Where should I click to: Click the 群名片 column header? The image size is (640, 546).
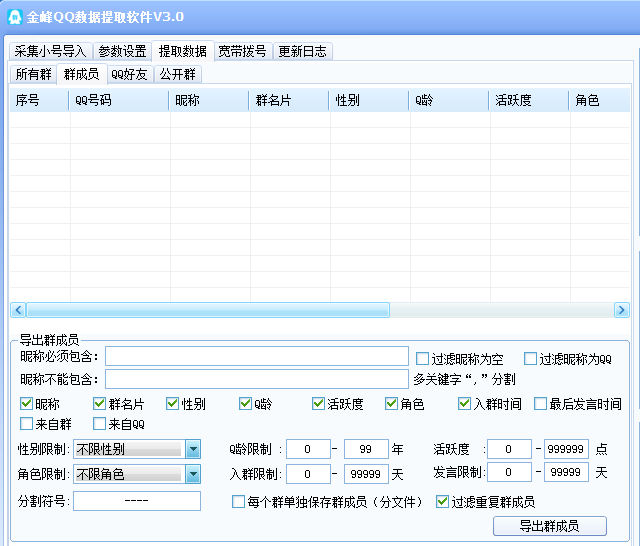pos(289,100)
